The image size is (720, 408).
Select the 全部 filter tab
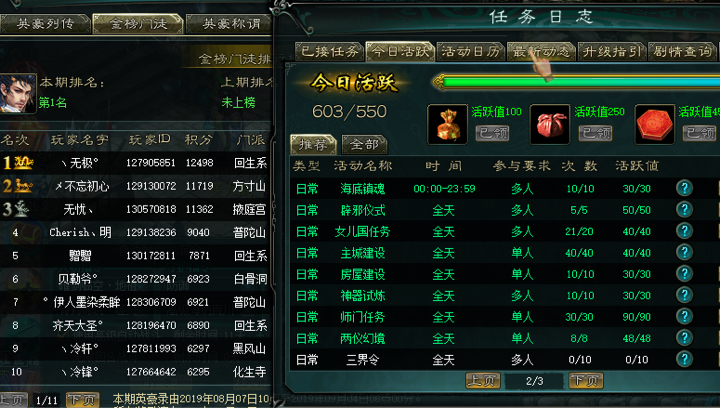364,145
